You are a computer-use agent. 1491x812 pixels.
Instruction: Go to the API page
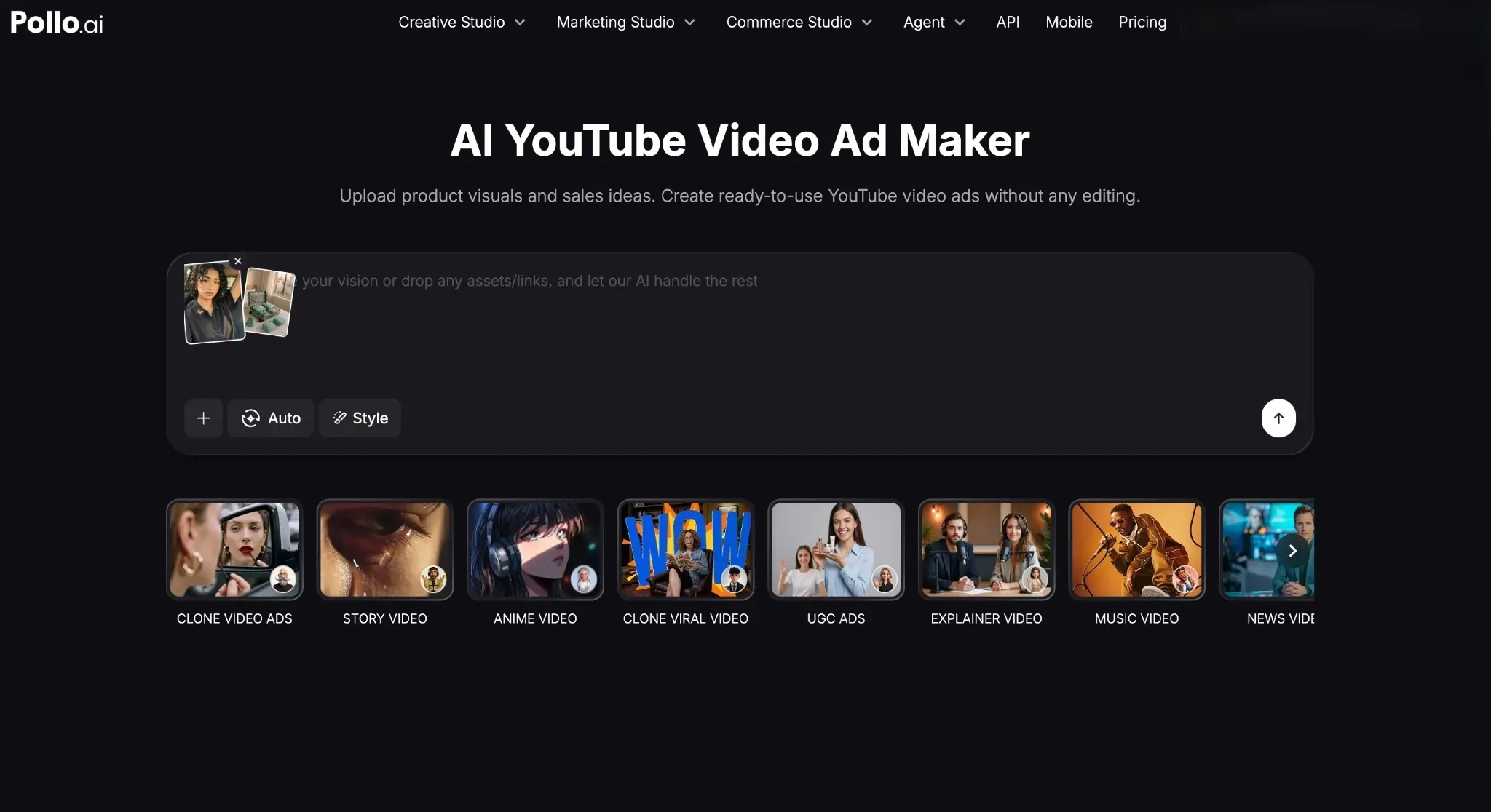tap(1008, 23)
